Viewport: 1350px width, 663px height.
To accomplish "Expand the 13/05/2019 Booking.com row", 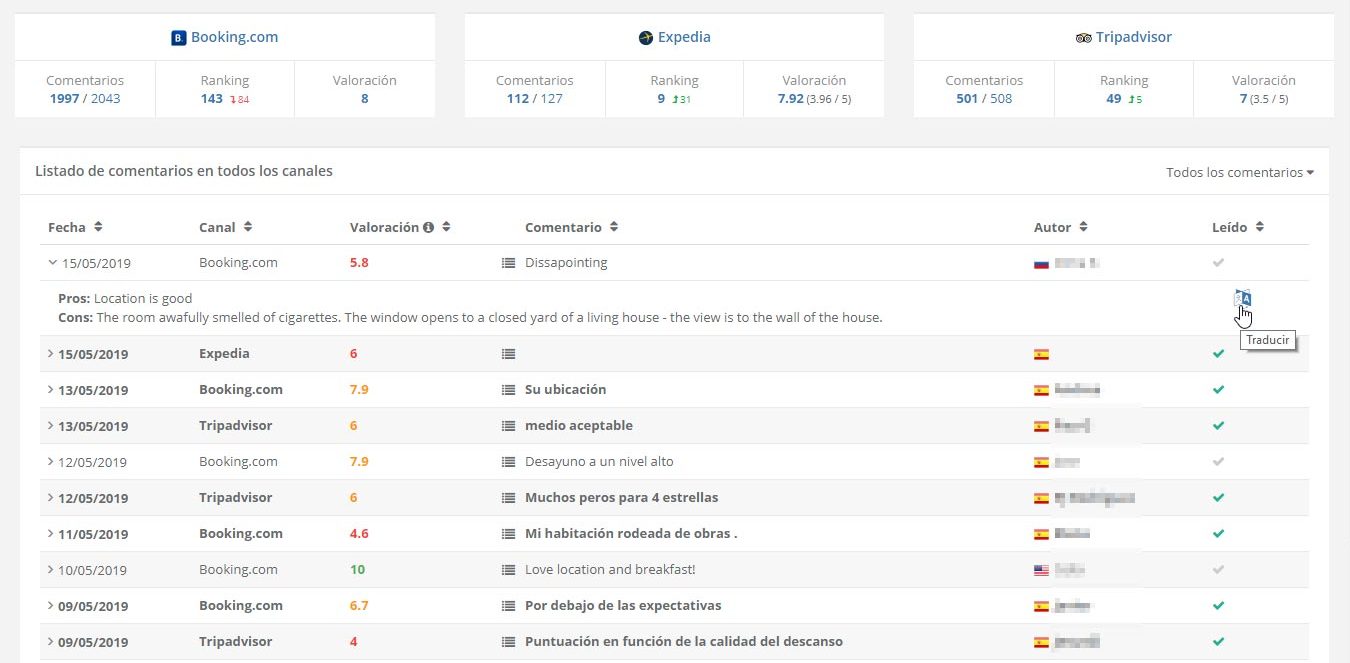I will 52,390.
